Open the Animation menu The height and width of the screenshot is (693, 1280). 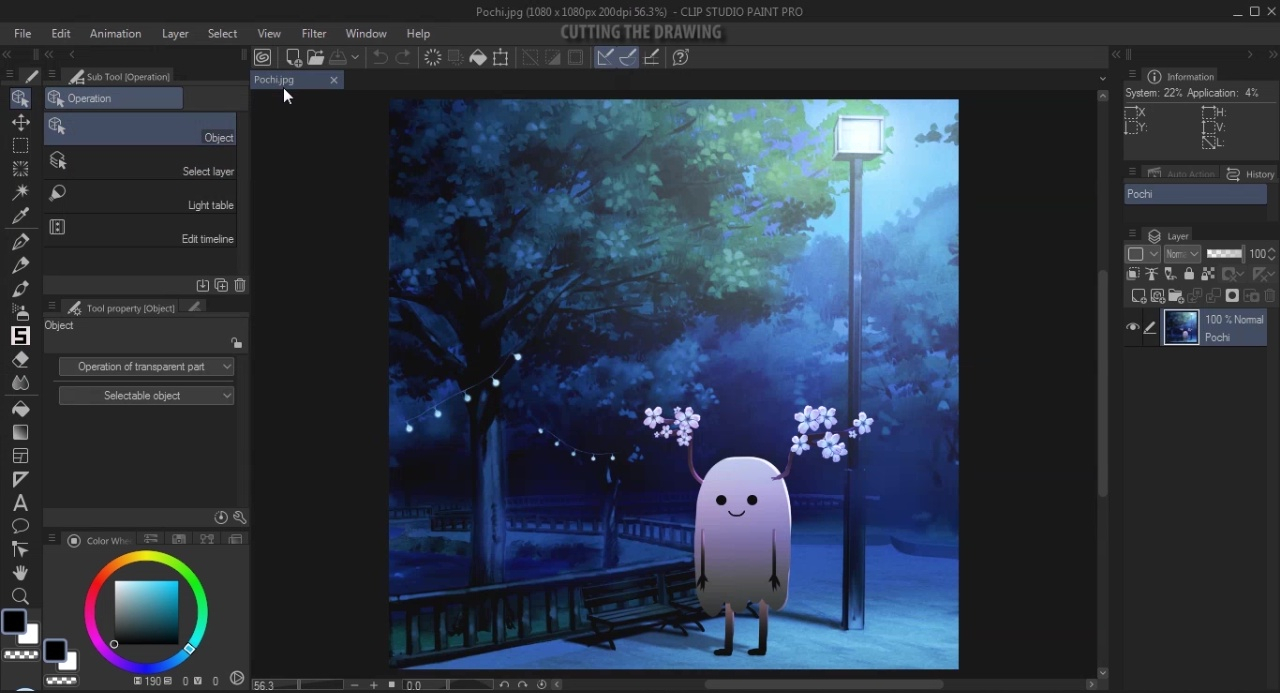(x=114, y=33)
